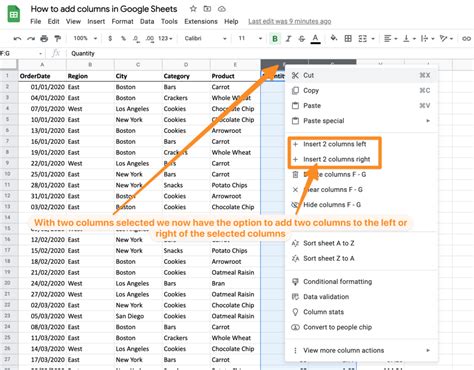Select the Paint format roller icon

coord(58,39)
